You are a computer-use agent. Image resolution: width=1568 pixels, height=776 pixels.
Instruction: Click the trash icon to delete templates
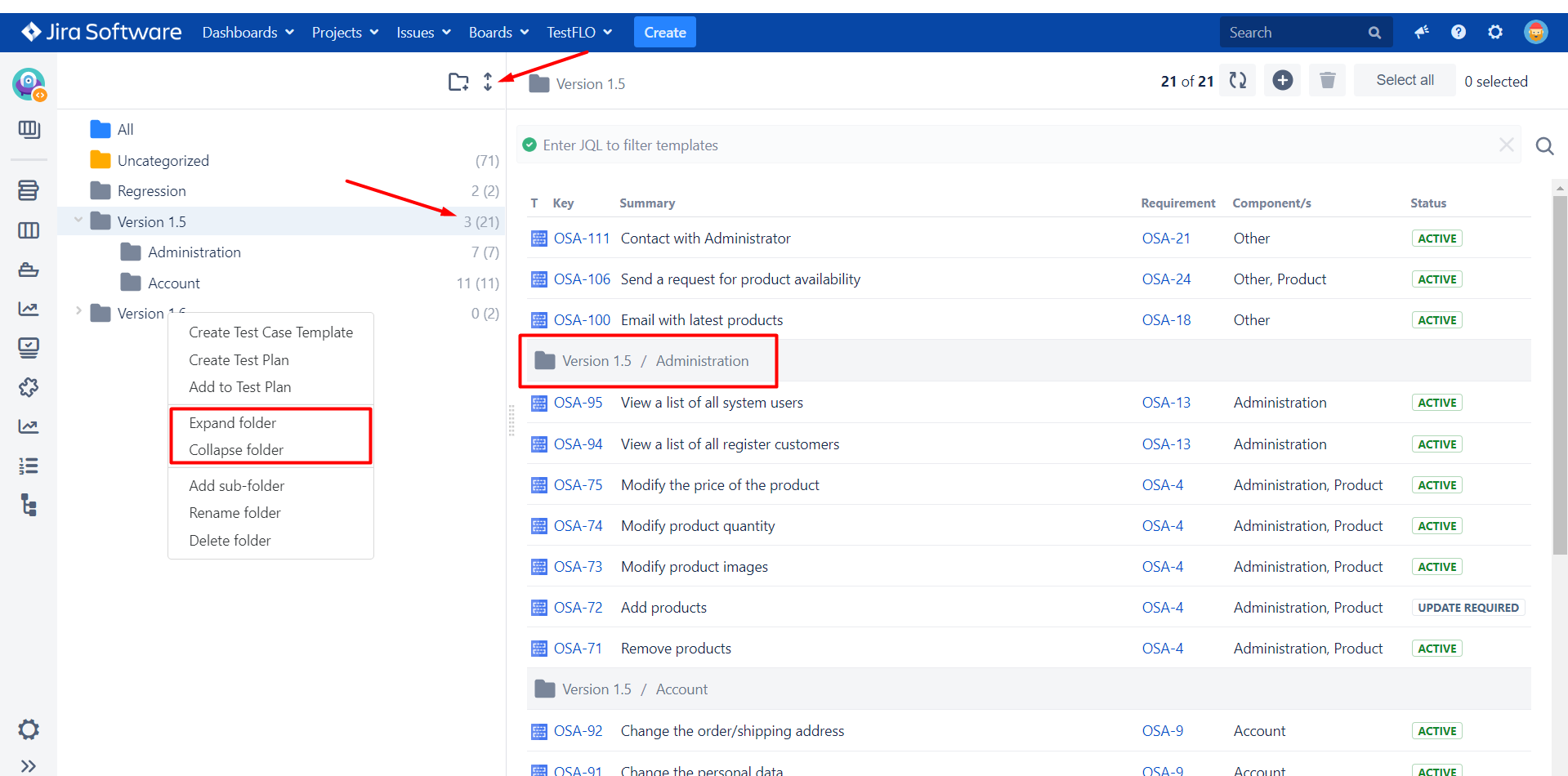pos(1327,80)
